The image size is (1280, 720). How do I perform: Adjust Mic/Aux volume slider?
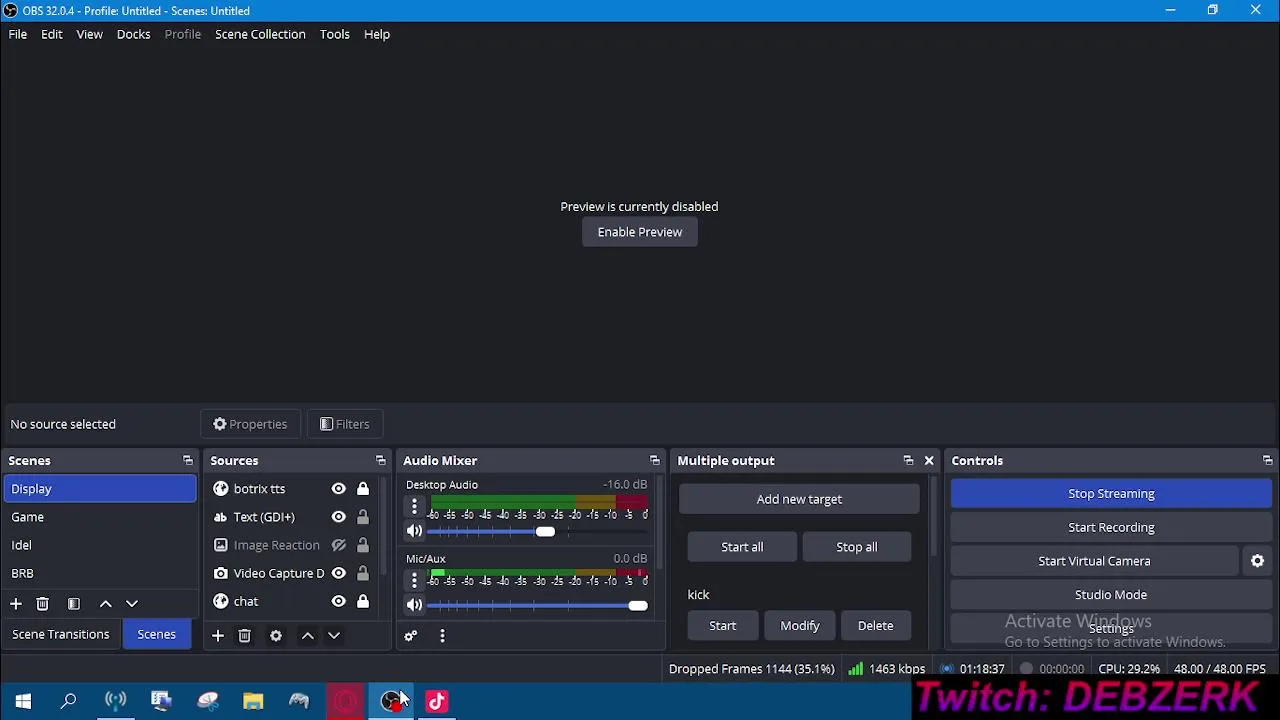(637, 605)
